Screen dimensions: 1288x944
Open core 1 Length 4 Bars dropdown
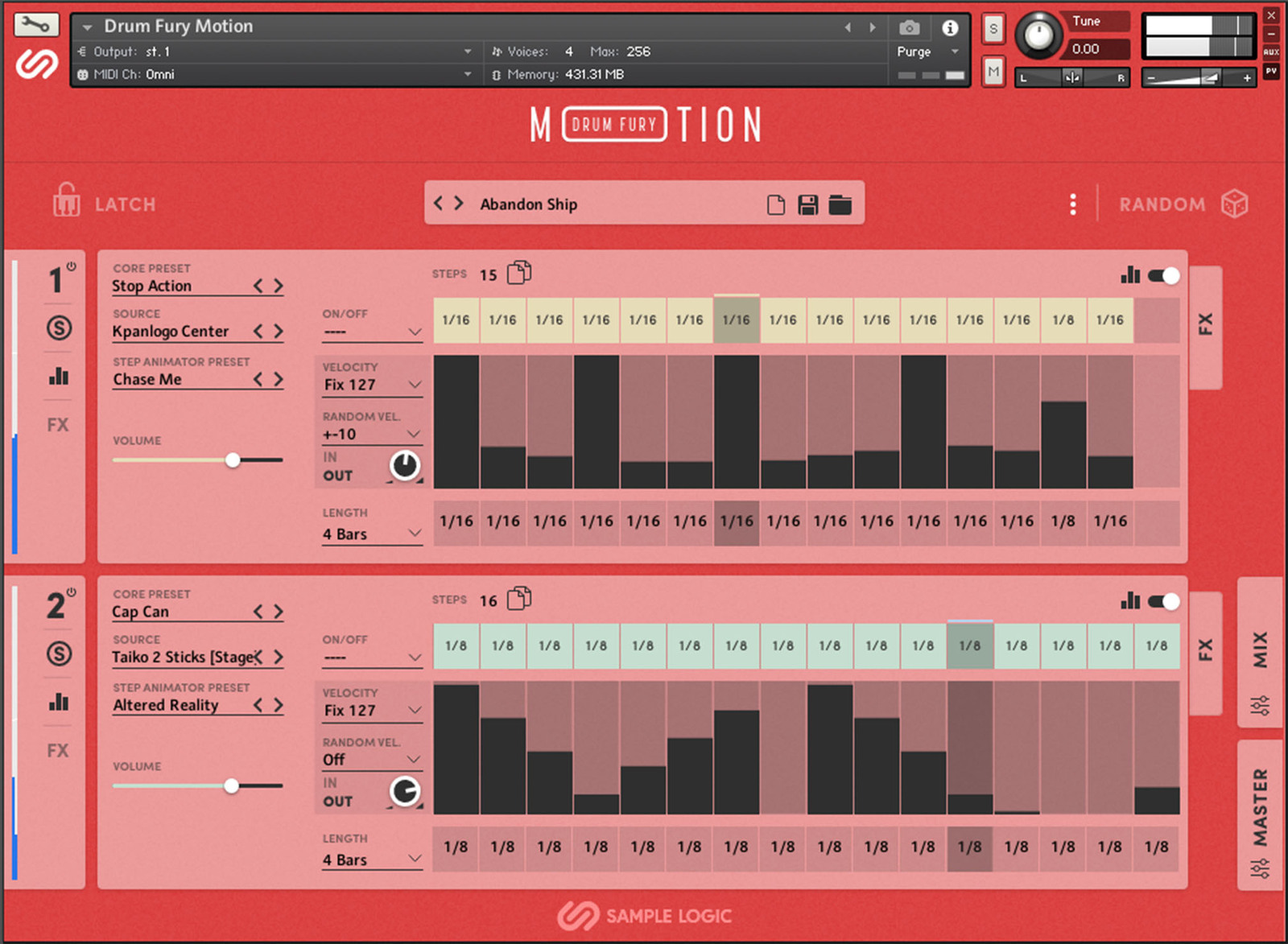372,534
